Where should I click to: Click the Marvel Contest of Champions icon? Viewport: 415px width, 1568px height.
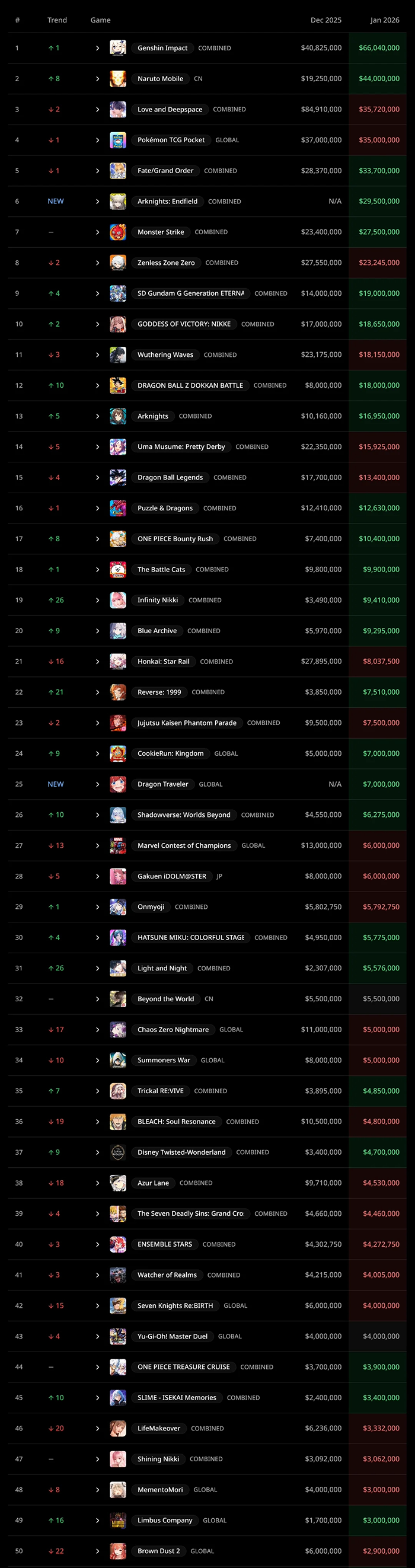point(118,845)
